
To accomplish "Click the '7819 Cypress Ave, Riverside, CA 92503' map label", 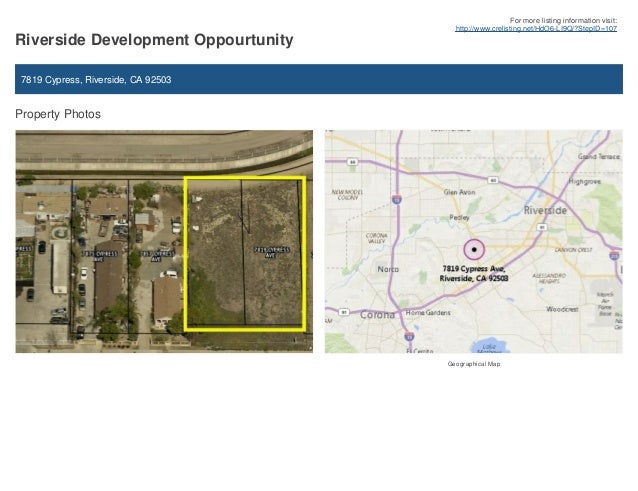I will (474, 273).
